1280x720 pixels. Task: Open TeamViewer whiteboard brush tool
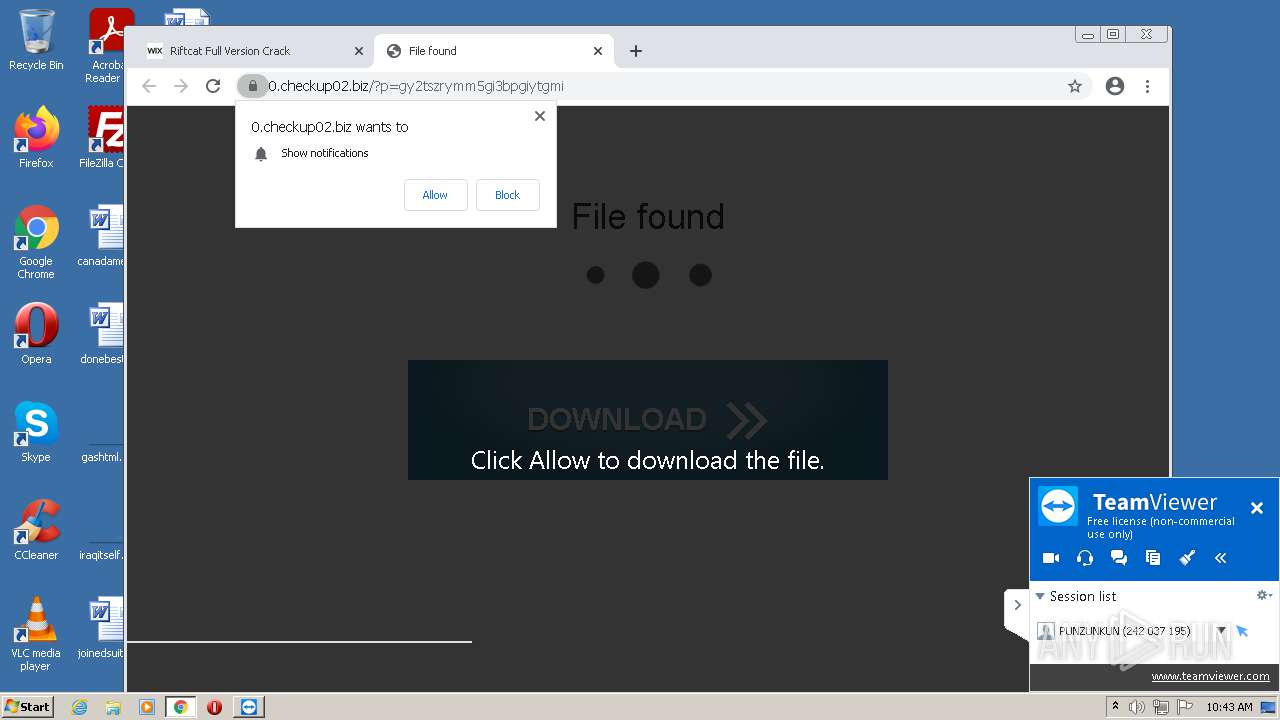point(1187,558)
